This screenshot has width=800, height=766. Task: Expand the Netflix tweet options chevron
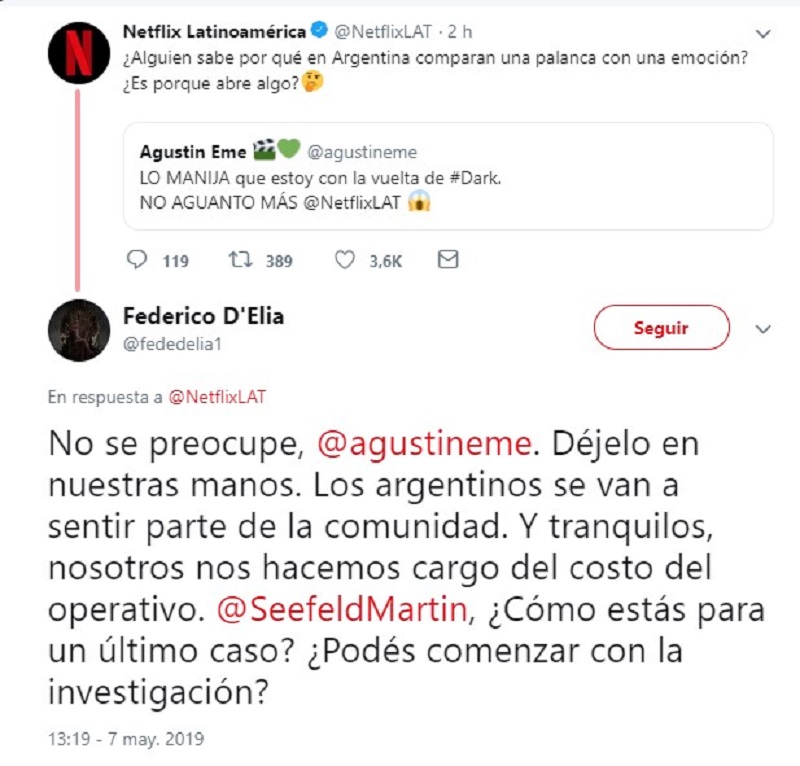pyautogui.click(x=763, y=34)
